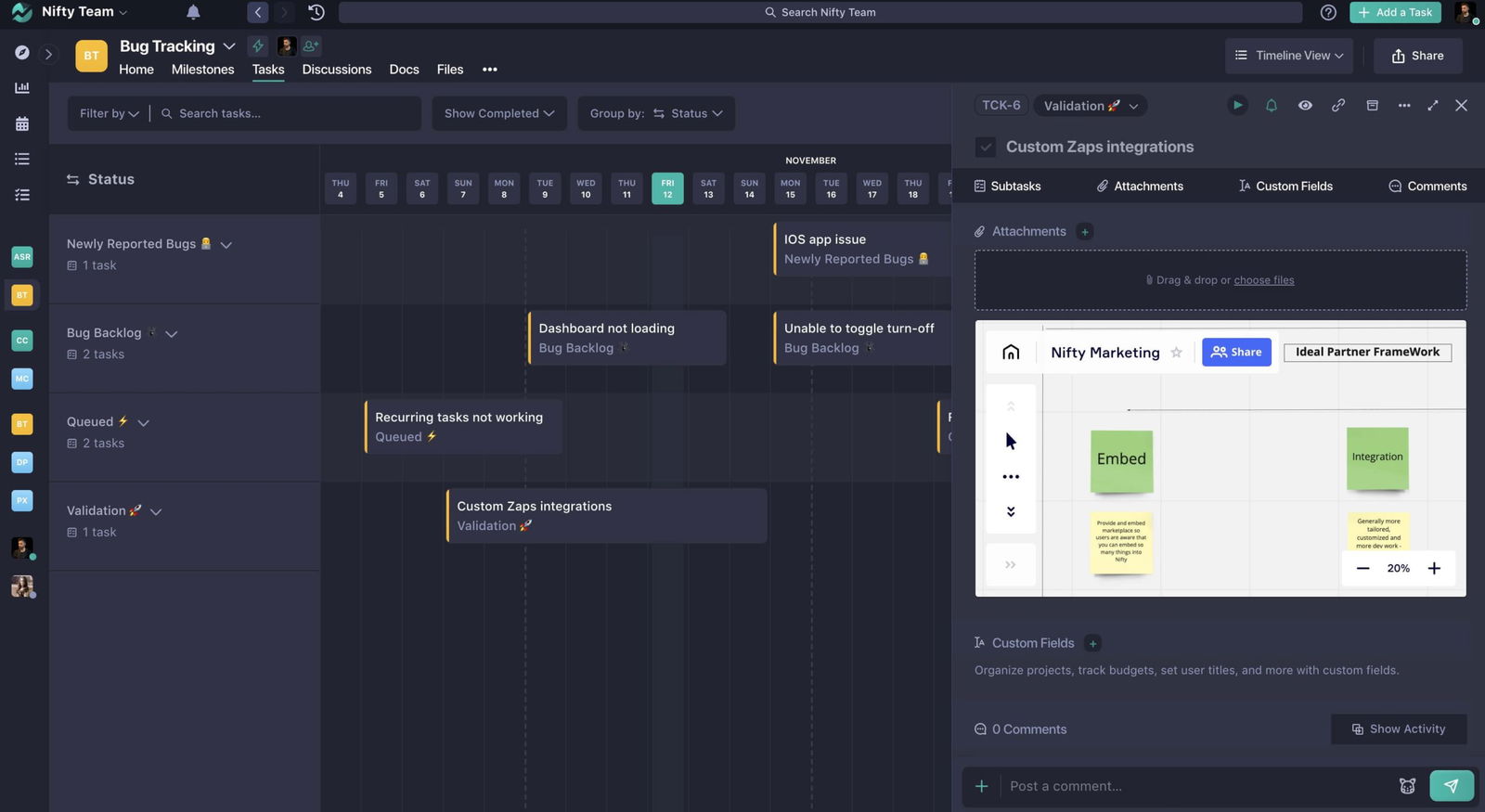This screenshot has height=812, width=1485.
Task: Open the Validation status dropdown in task panel
Action: [x=1091, y=106]
